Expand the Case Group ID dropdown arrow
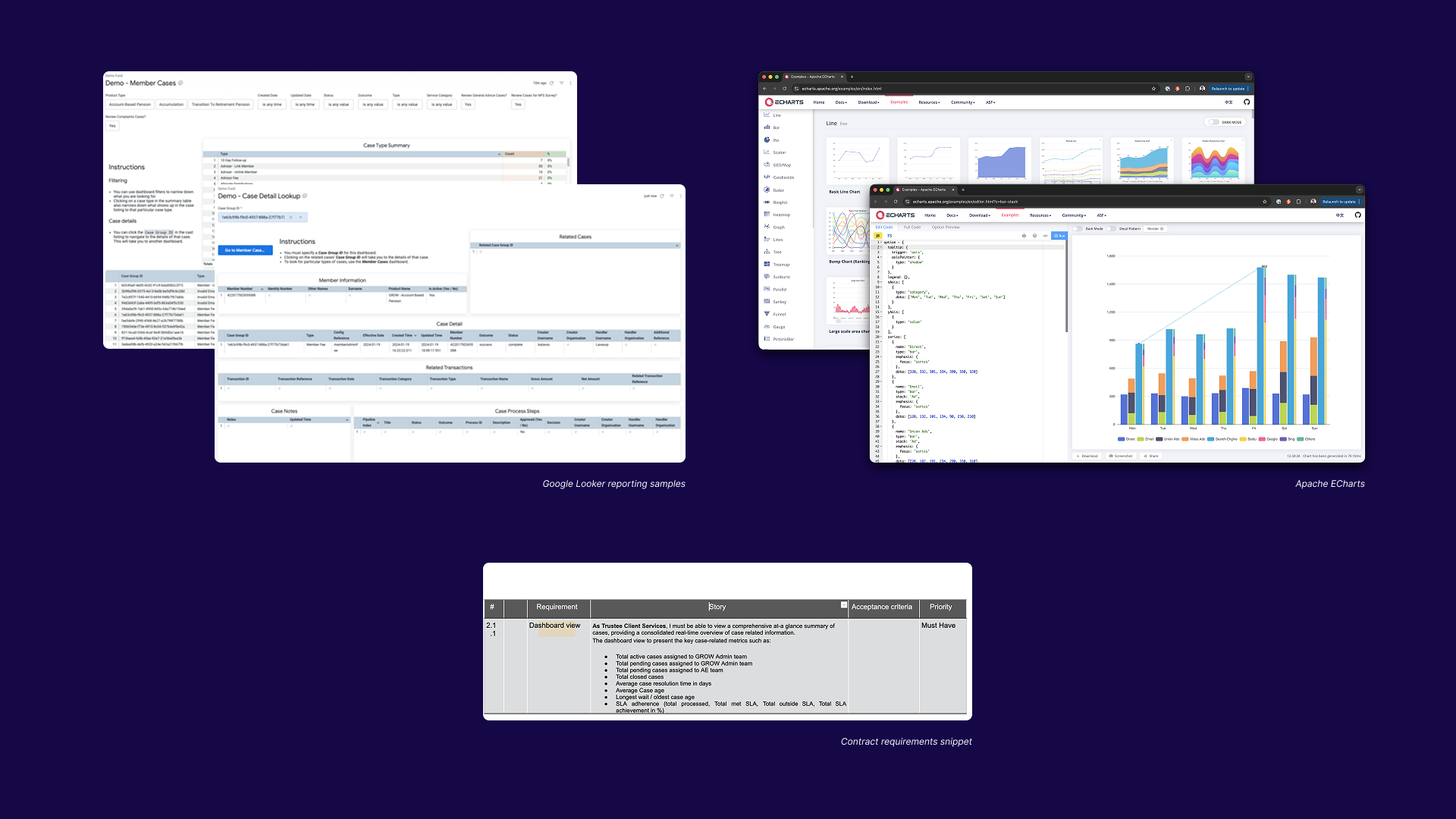1456x819 pixels. pyautogui.click(x=301, y=217)
